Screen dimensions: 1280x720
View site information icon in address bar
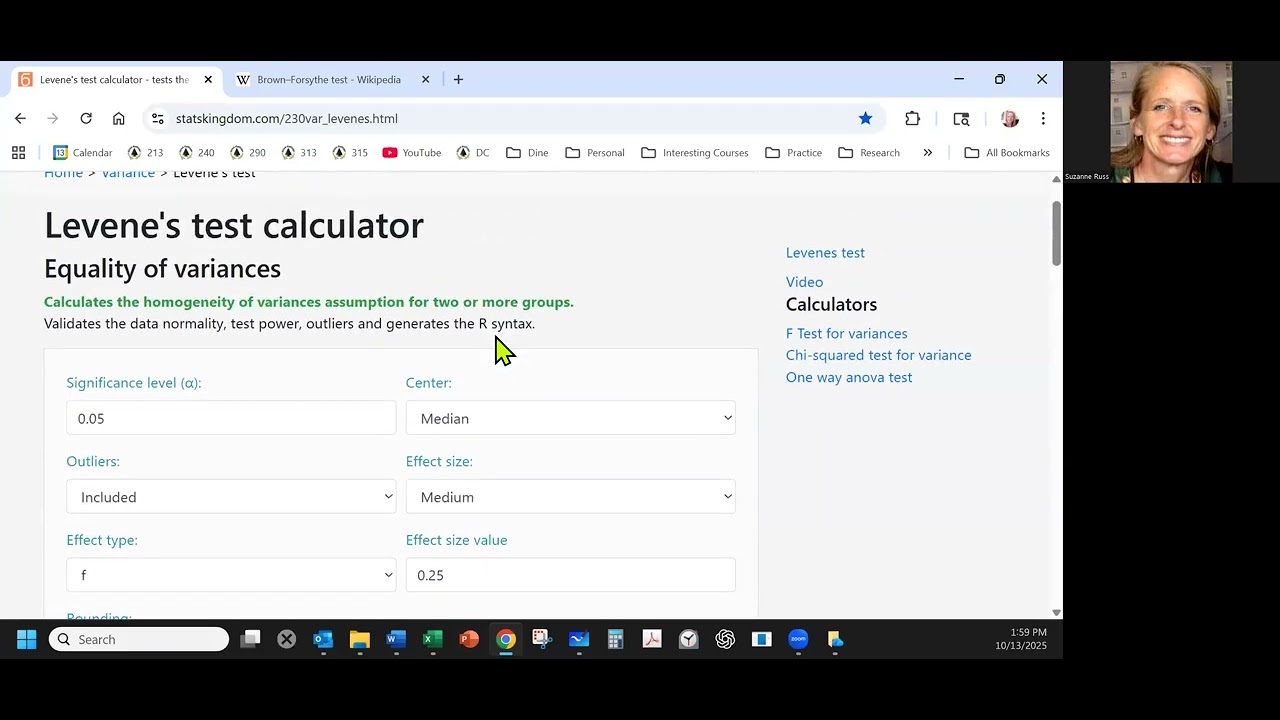click(x=157, y=118)
